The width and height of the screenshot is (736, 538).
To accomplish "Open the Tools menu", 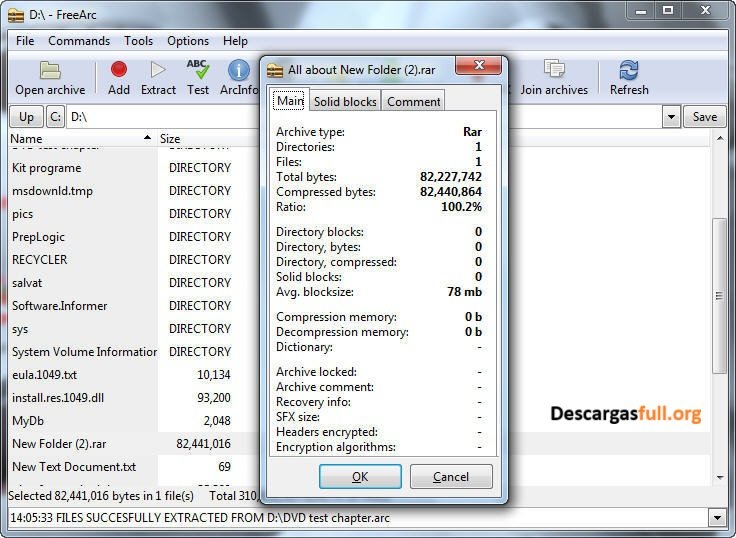I will click(x=139, y=41).
